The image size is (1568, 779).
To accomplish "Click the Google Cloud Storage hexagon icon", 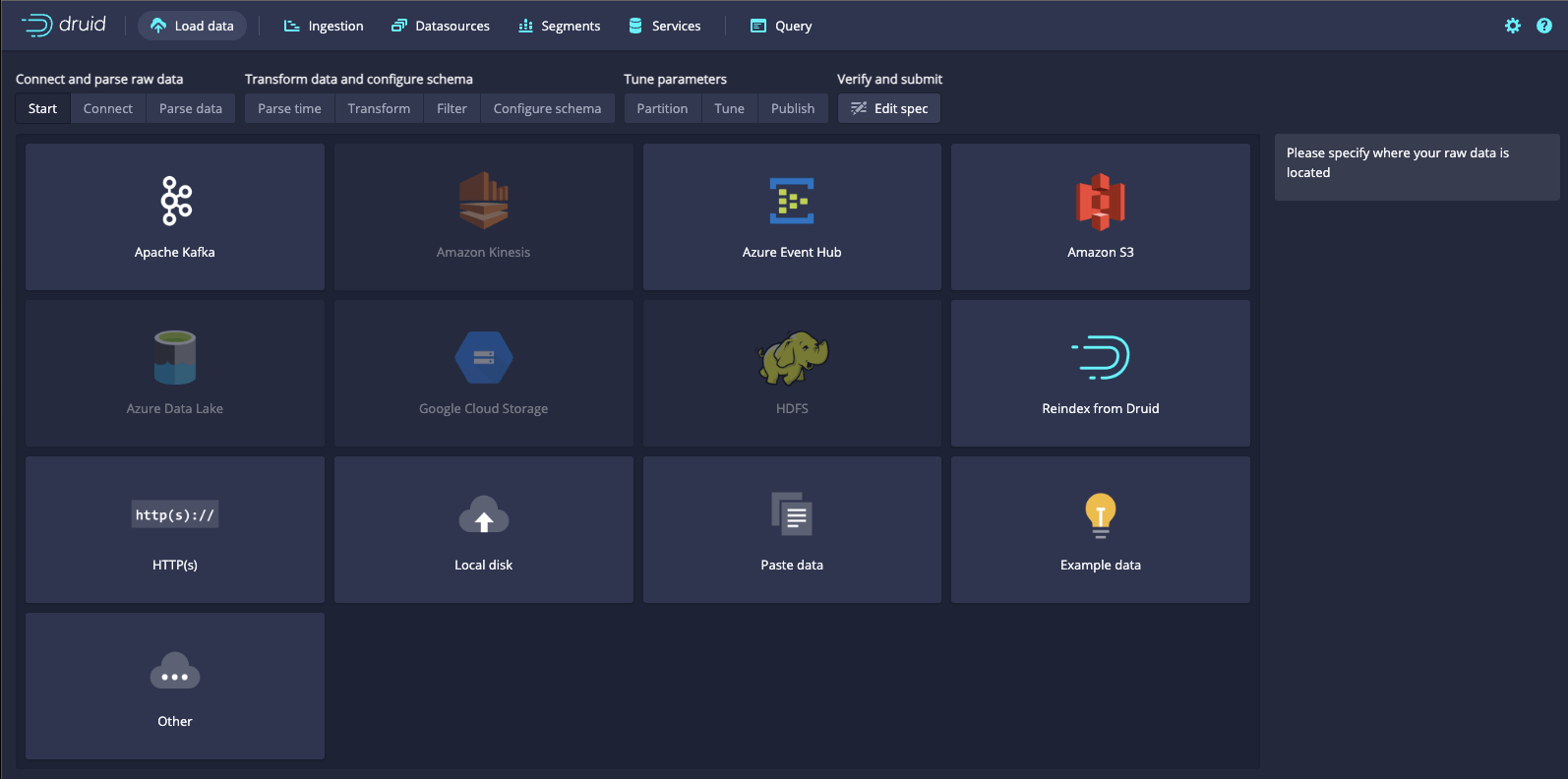I will click(x=484, y=357).
